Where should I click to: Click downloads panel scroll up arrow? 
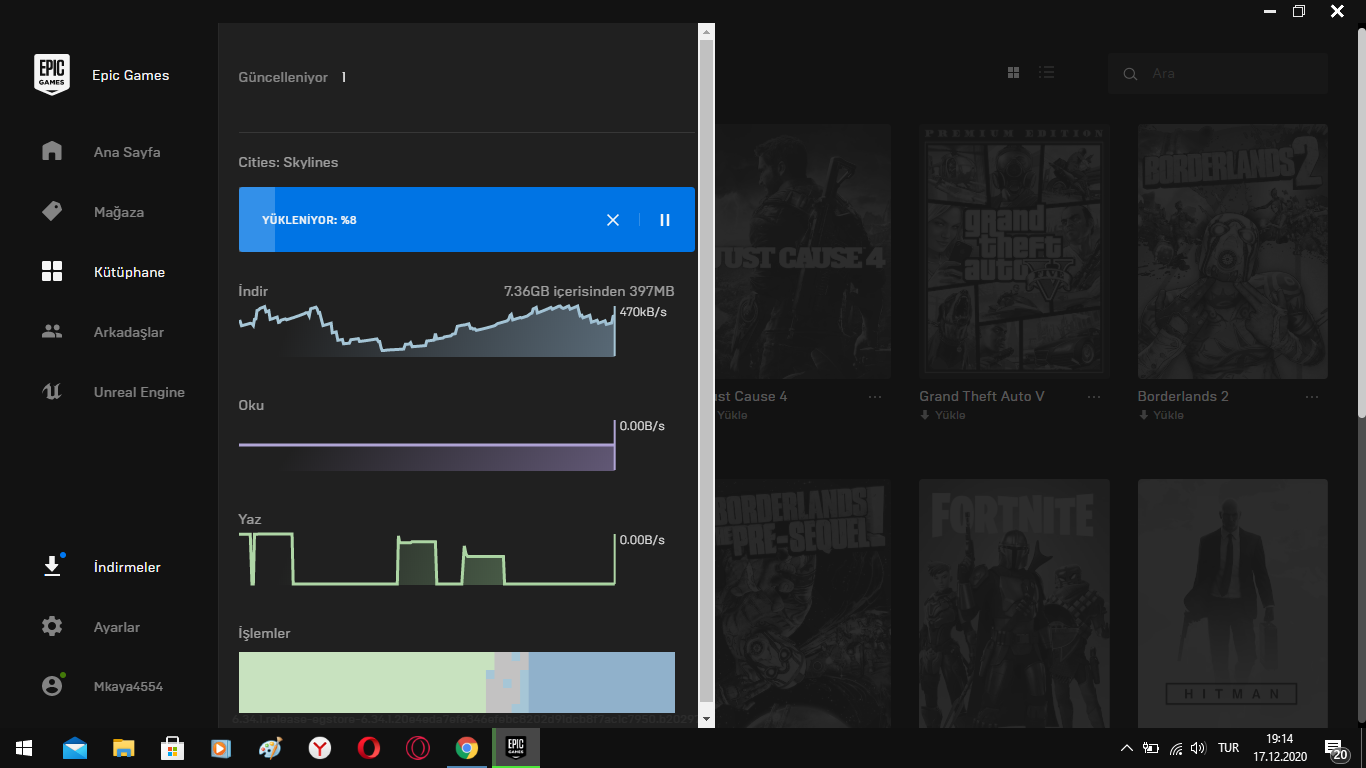click(x=706, y=33)
